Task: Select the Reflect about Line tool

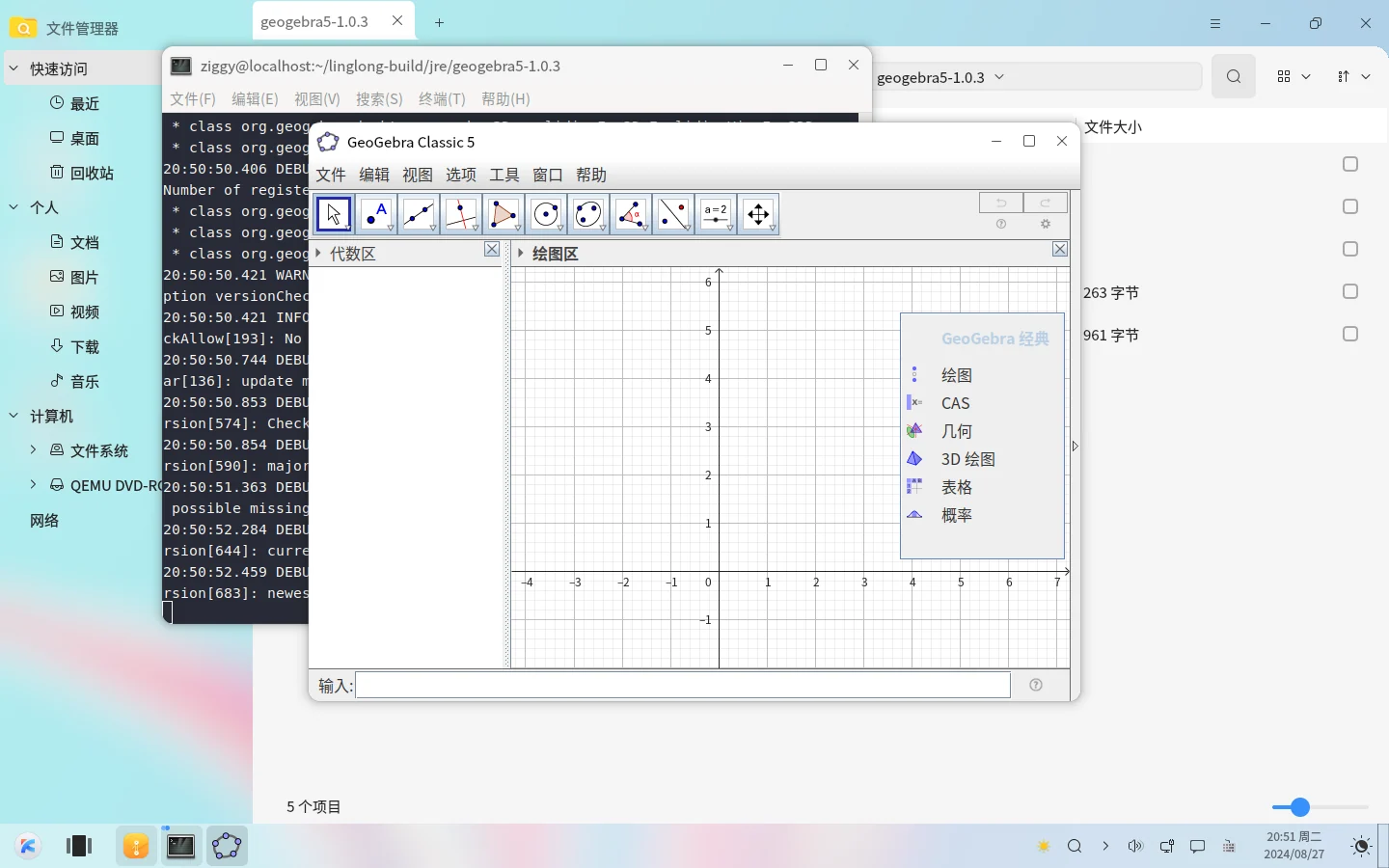Action: coord(673,214)
